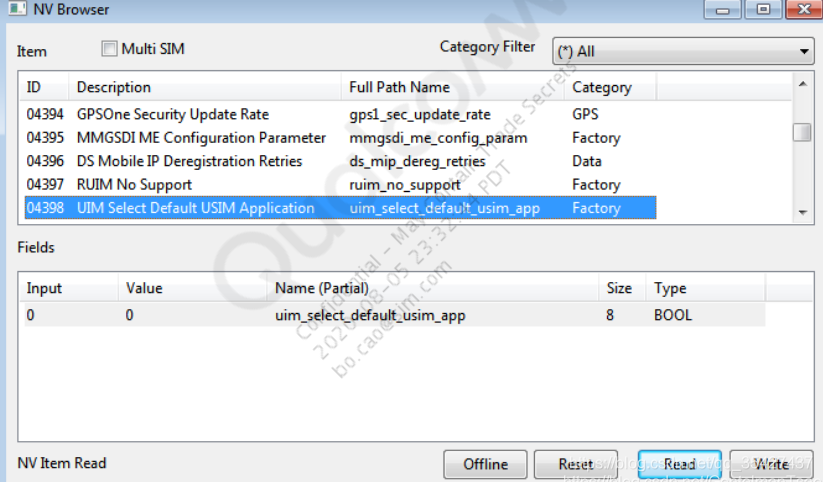Click the BOOL type cell
Image resolution: width=823 pixels, height=482 pixels.
[x=673, y=315]
